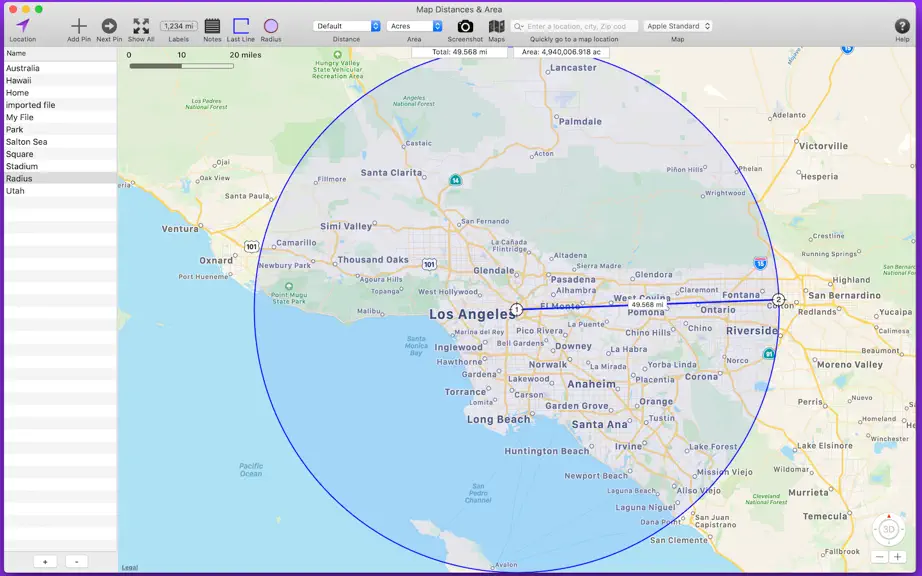This screenshot has height=576, width=922.
Task: Open the Notes icon
Action: click(x=212, y=26)
